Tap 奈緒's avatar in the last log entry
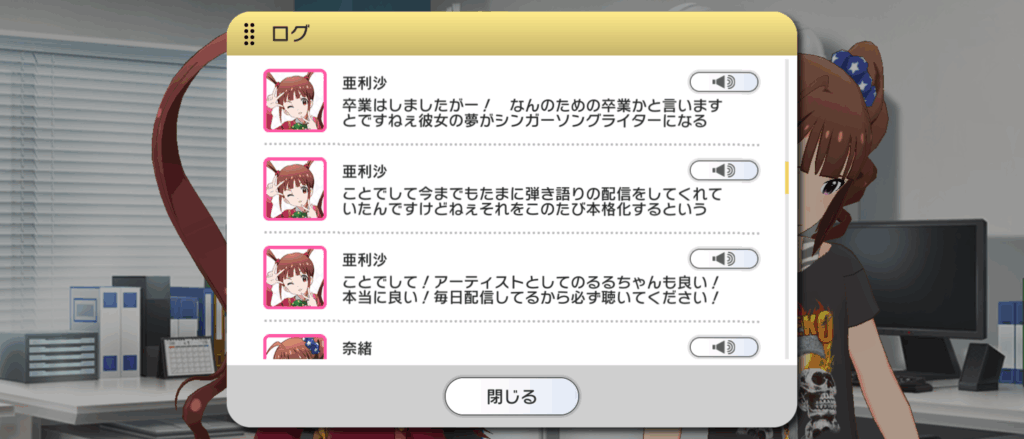This screenshot has height=439, width=1024. [x=295, y=347]
